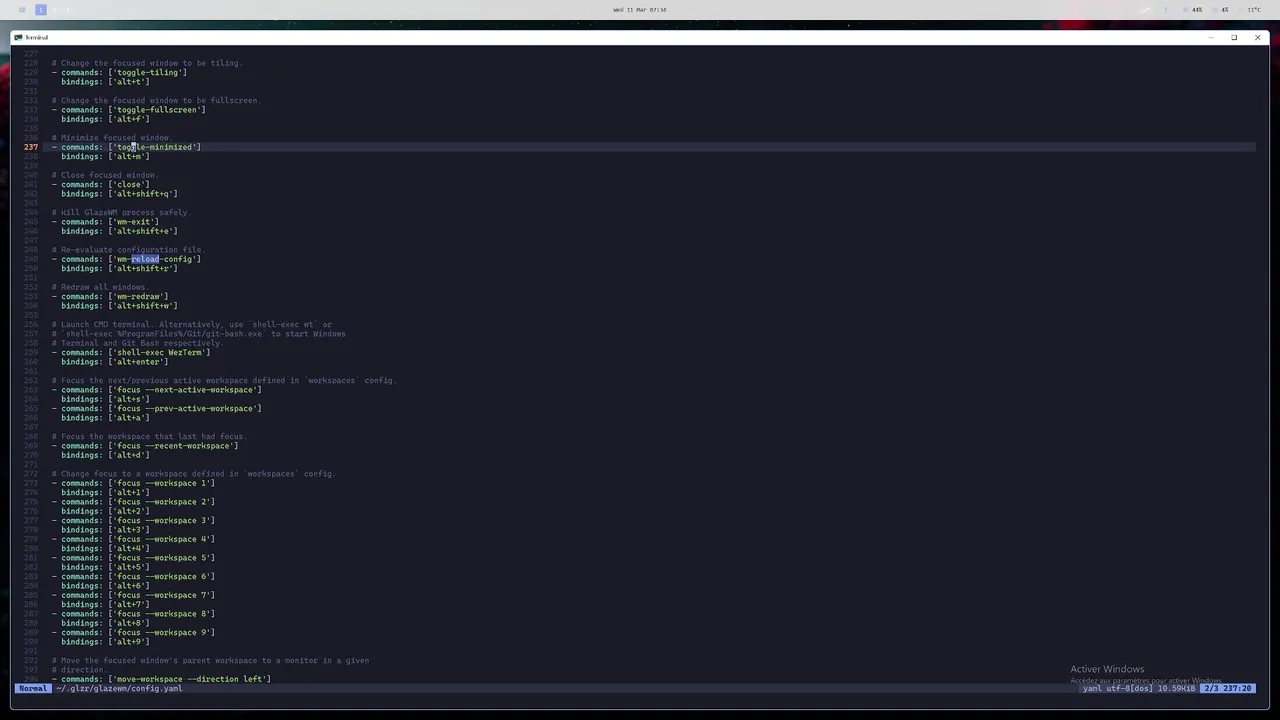Click the 'wm-redraw' command text

140,297
